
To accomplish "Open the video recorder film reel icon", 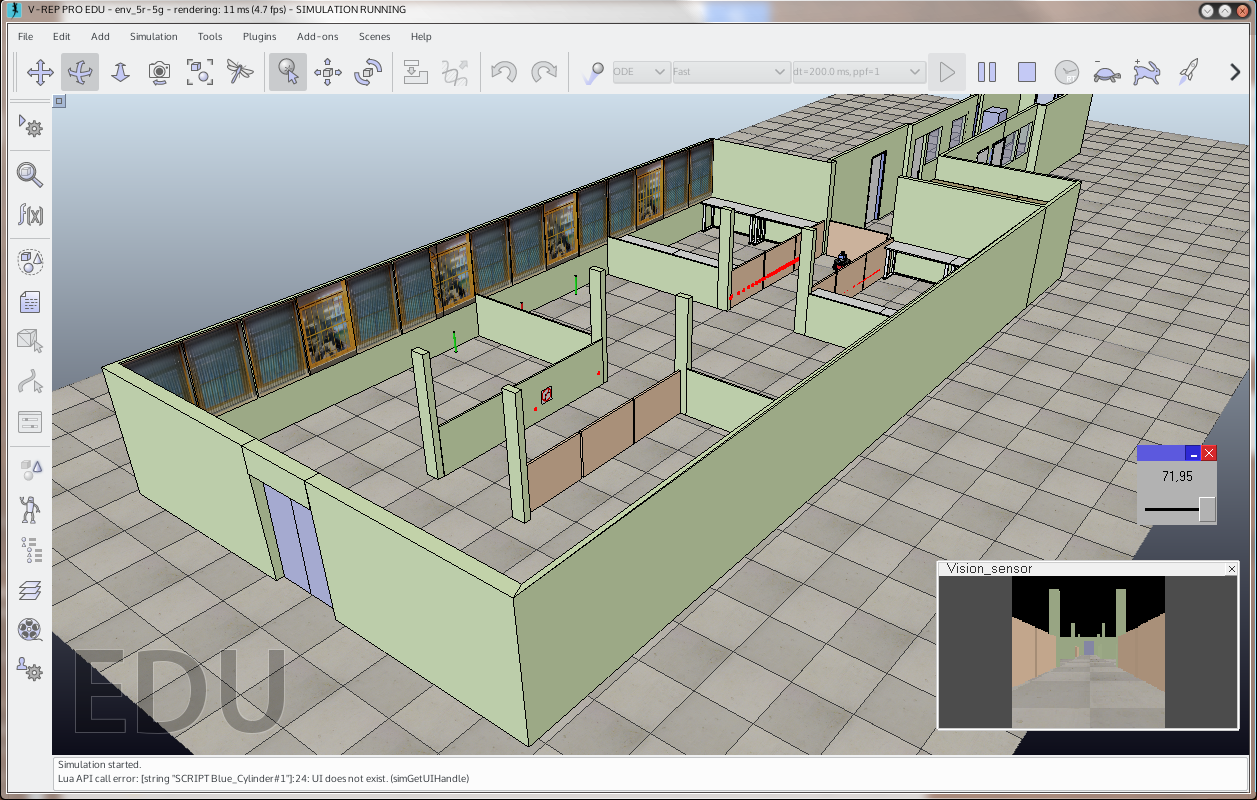I will pos(30,629).
